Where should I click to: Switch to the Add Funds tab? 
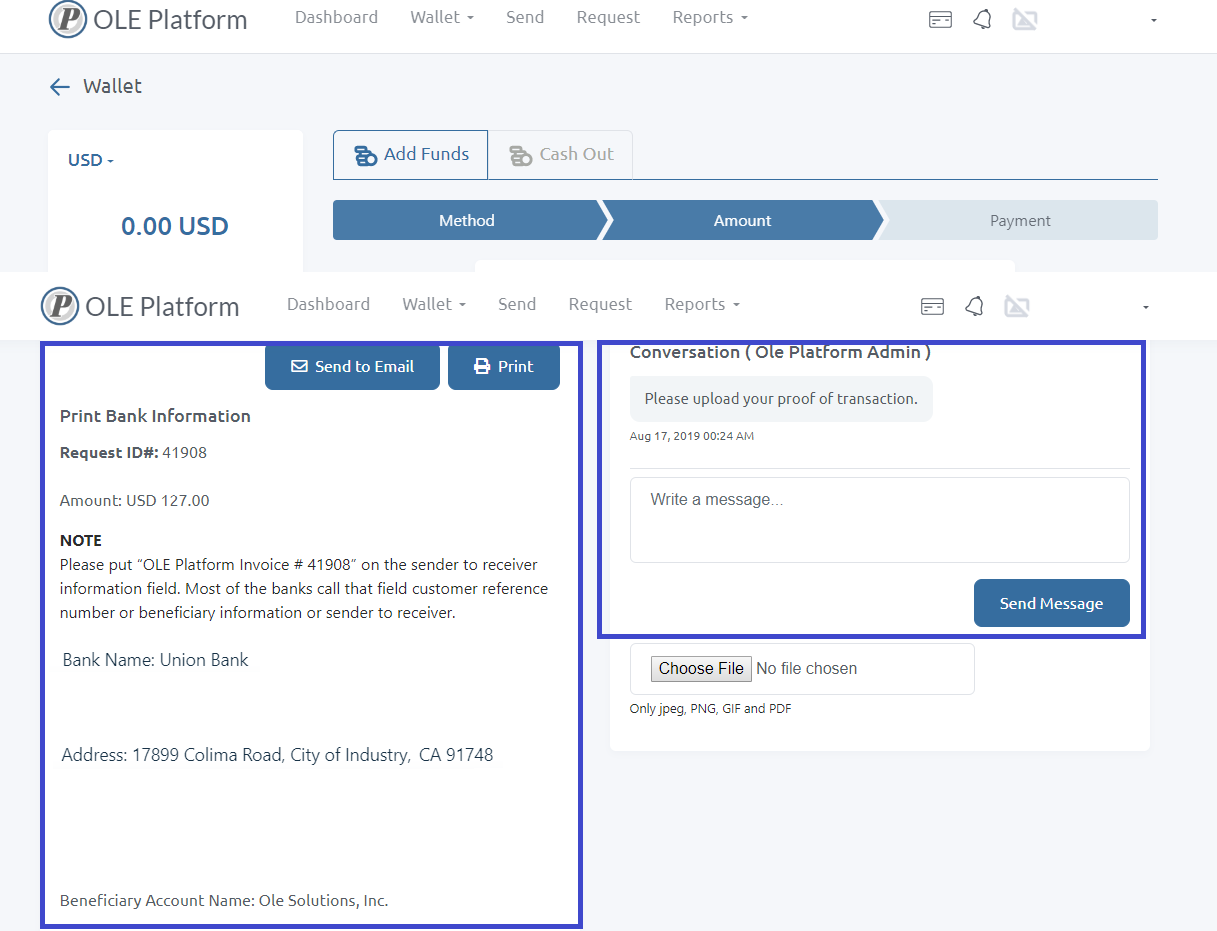pos(410,155)
